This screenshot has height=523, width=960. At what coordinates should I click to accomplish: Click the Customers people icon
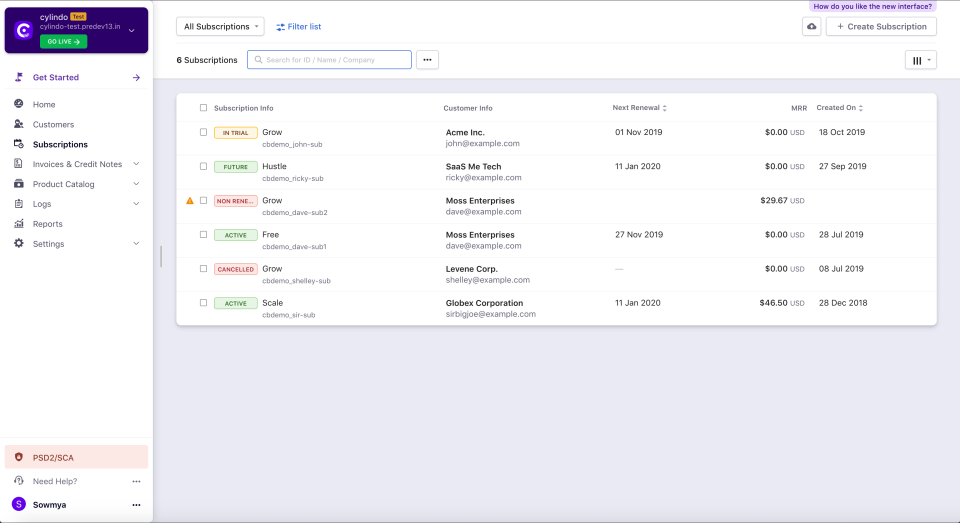point(19,124)
